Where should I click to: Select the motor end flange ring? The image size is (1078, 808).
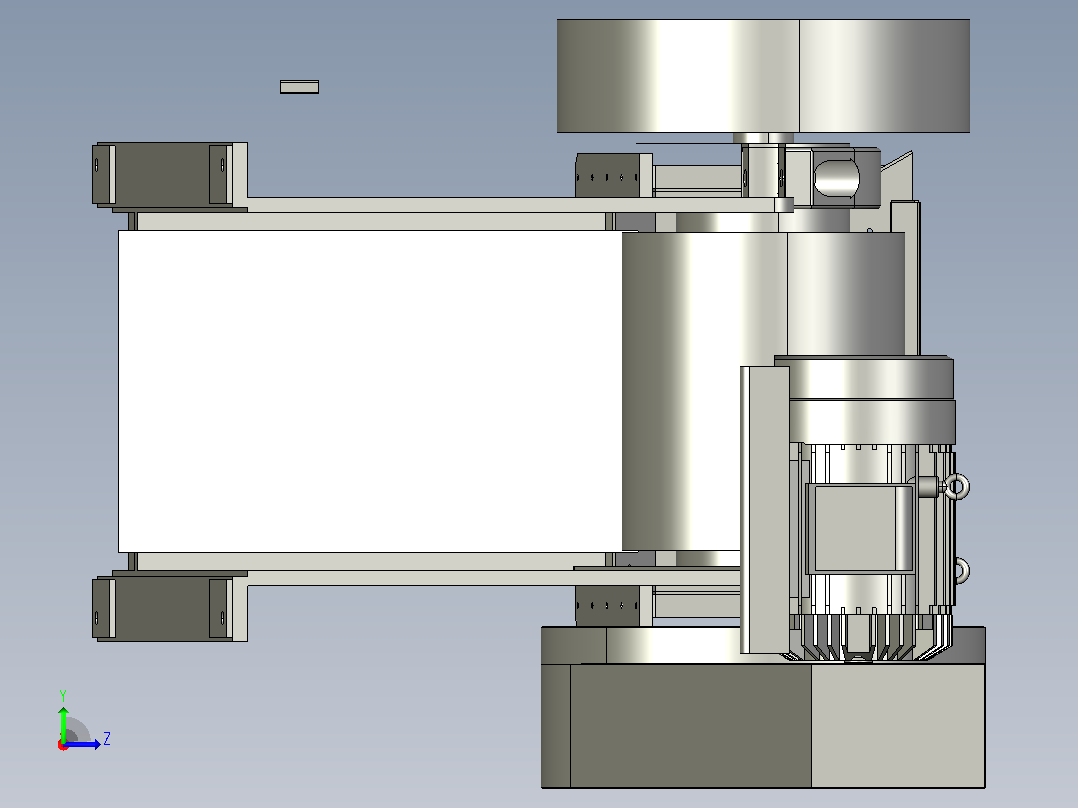pyautogui.click(x=864, y=378)
